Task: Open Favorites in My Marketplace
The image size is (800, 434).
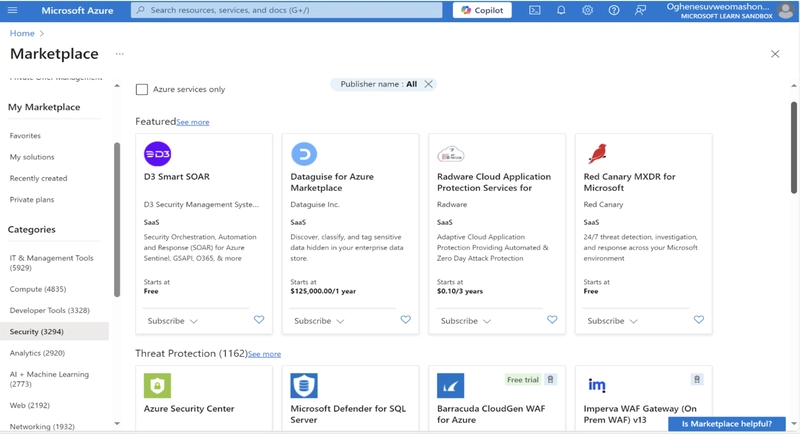Action: (x=25, y=136)
